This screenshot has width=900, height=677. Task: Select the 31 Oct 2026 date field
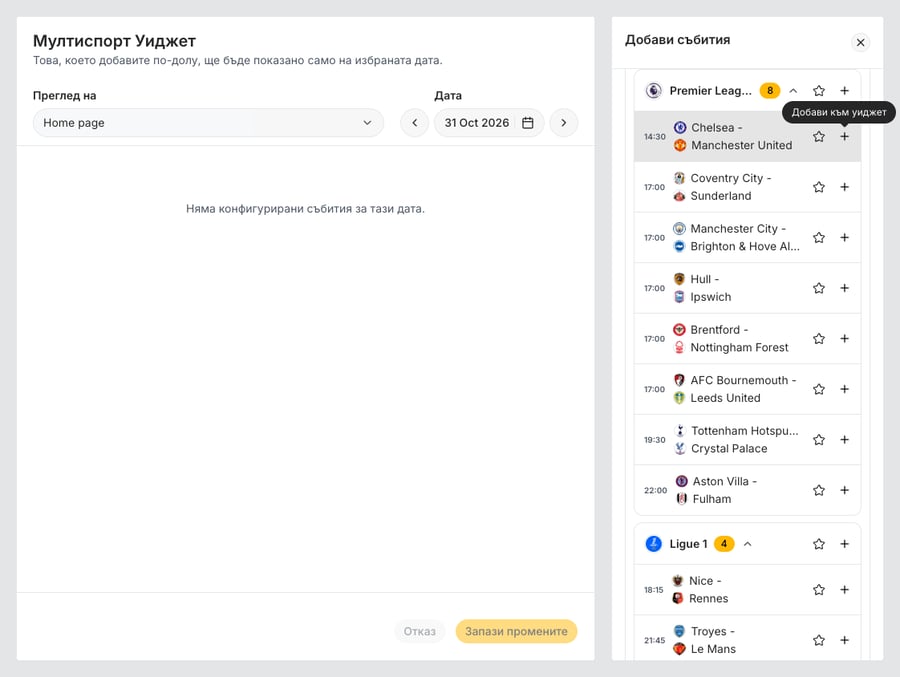pyautogui.click(x=489, y=123)
